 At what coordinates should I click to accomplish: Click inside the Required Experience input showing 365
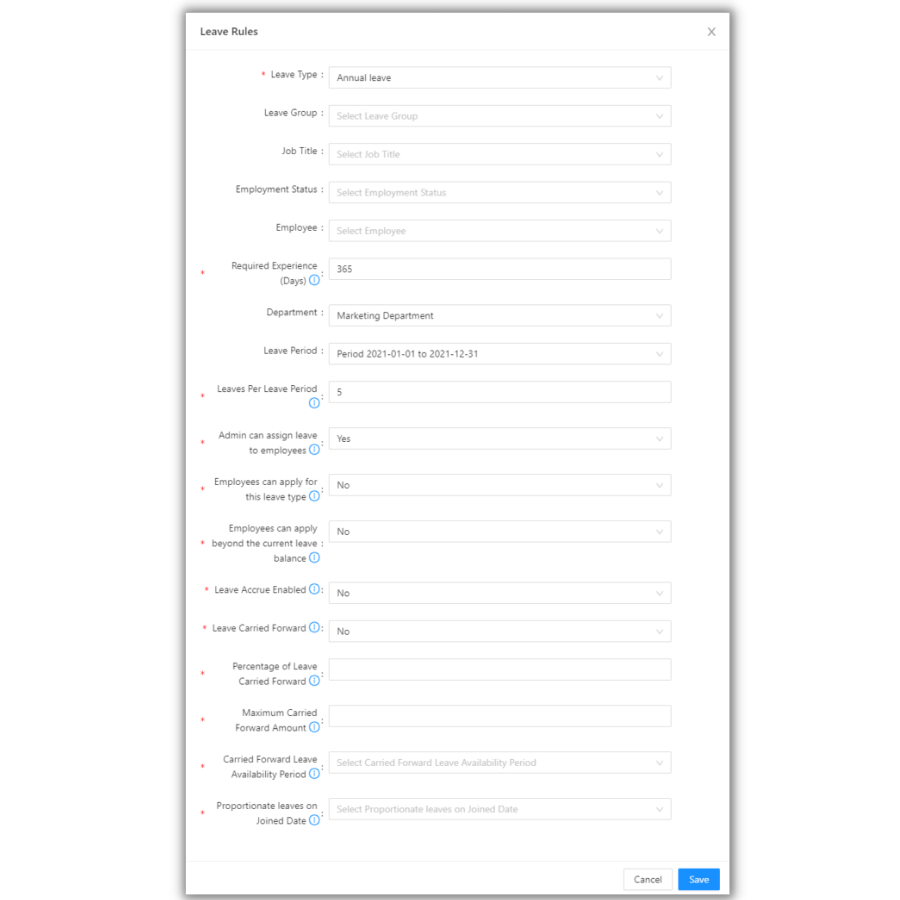[500, 268]
